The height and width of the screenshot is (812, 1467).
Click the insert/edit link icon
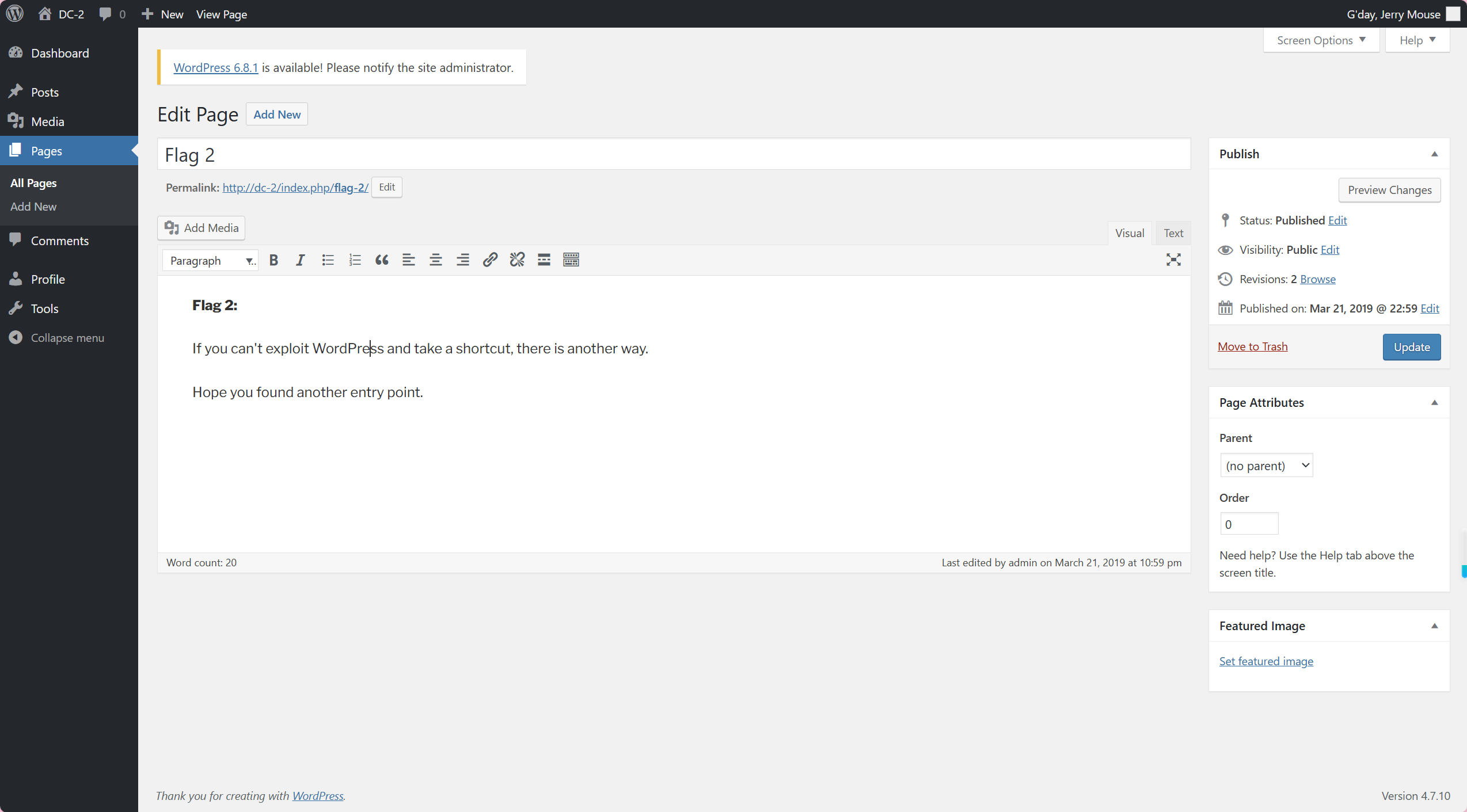[490, 260]
